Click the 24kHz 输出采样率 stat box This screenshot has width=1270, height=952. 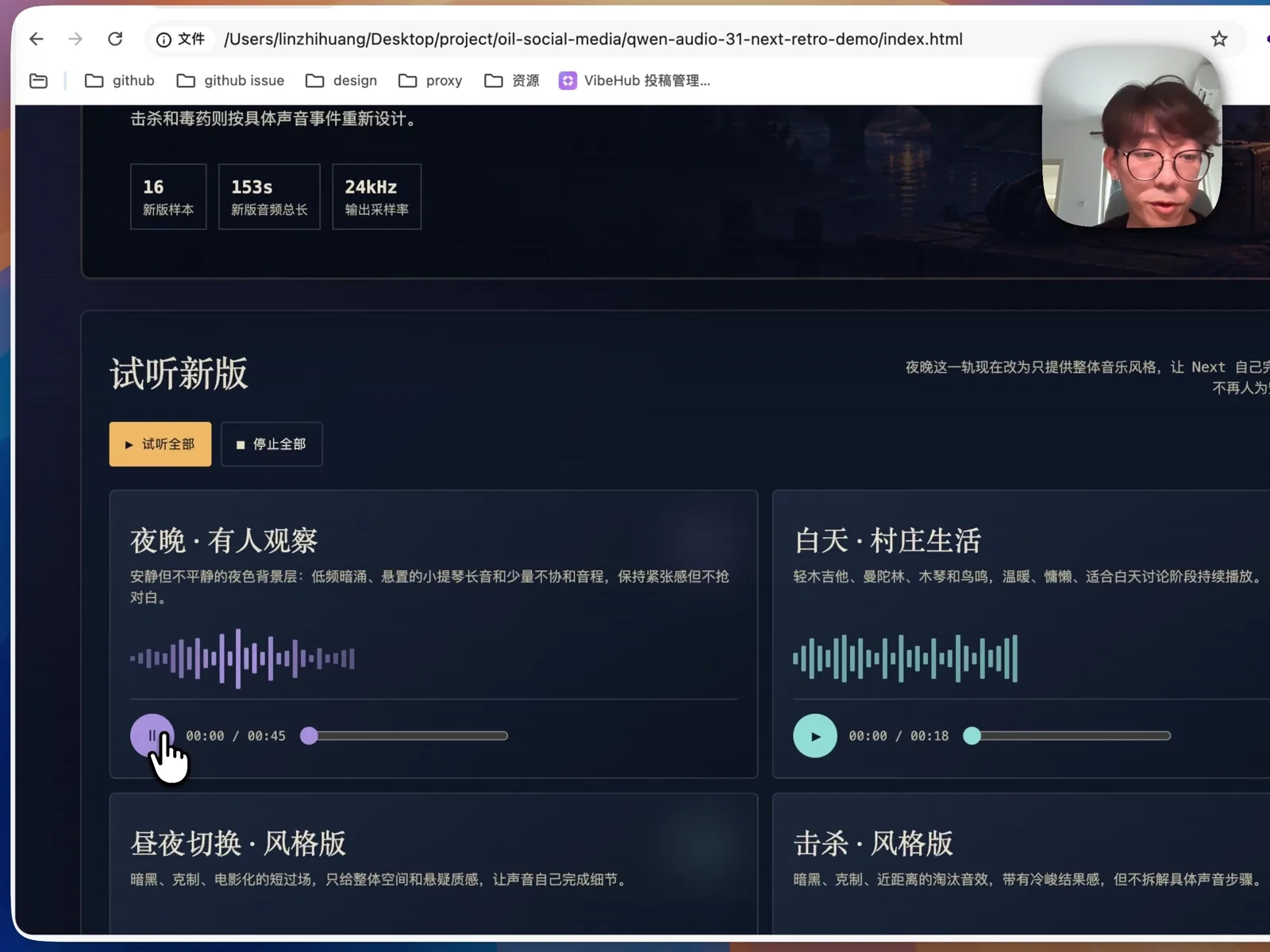tap(376, 197)
